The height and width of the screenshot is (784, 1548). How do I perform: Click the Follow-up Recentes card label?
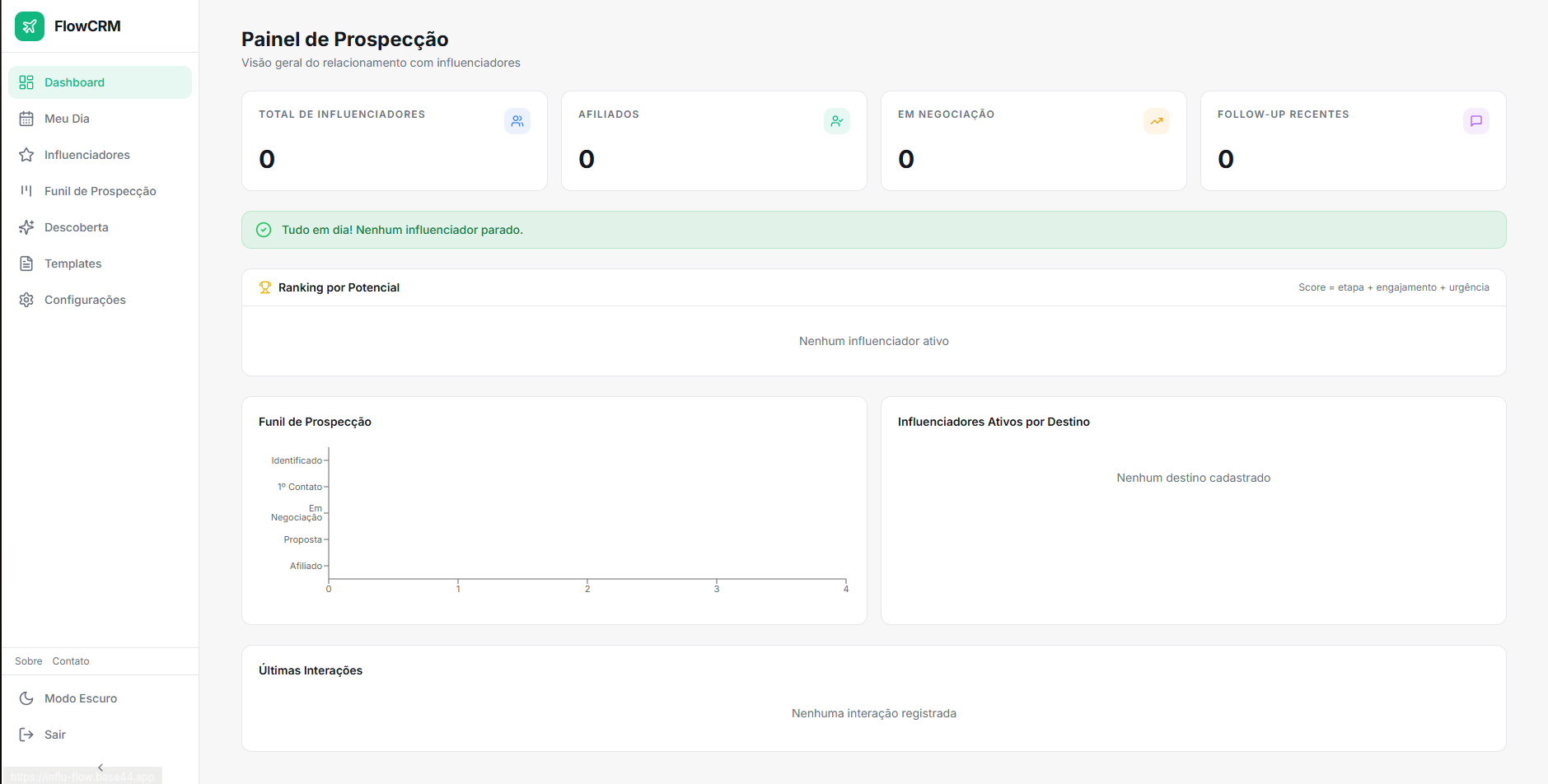click(x=1284, y=114)
